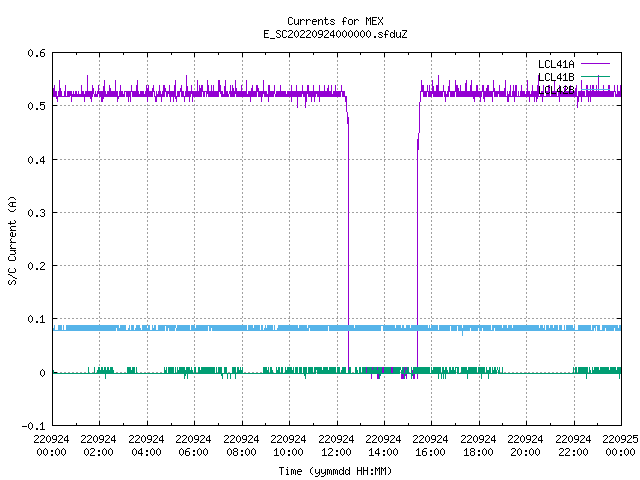Click the 220924 20:00 time tick label
The width and height of the screenshot is (640, 480).
tap(525, 446)
